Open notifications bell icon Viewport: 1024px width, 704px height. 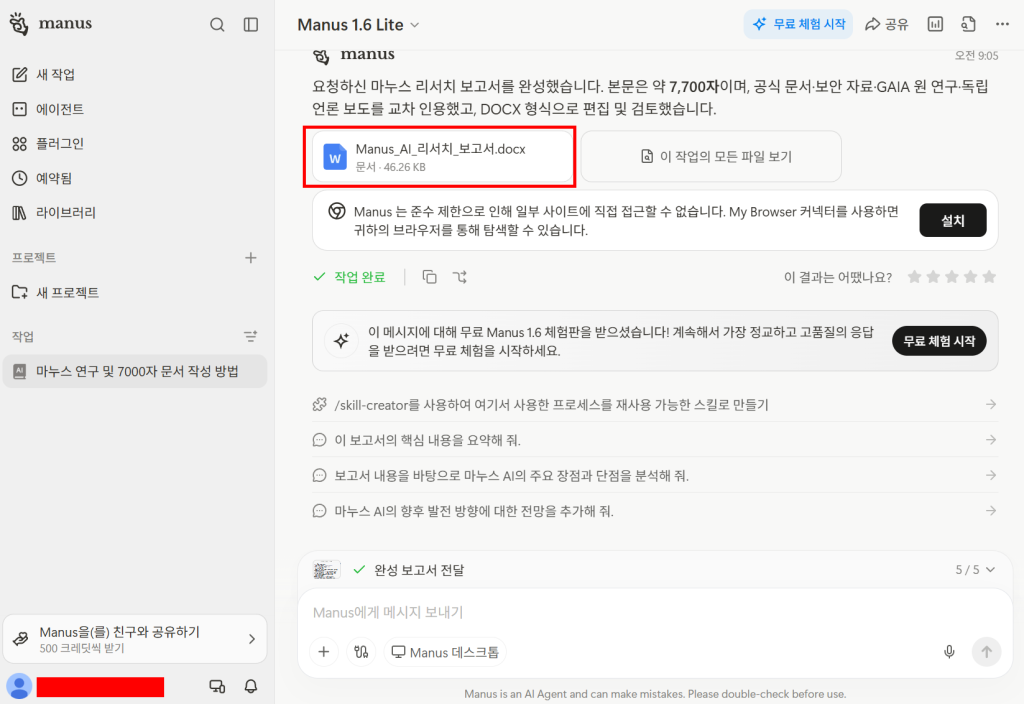tap(251, 686)
